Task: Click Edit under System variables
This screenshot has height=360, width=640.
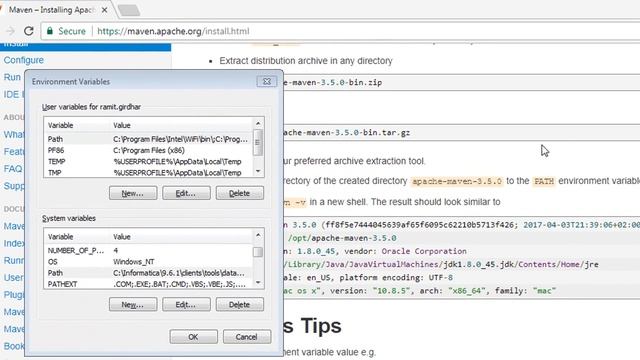Action: pyautogui.click(x=186, y=304)
